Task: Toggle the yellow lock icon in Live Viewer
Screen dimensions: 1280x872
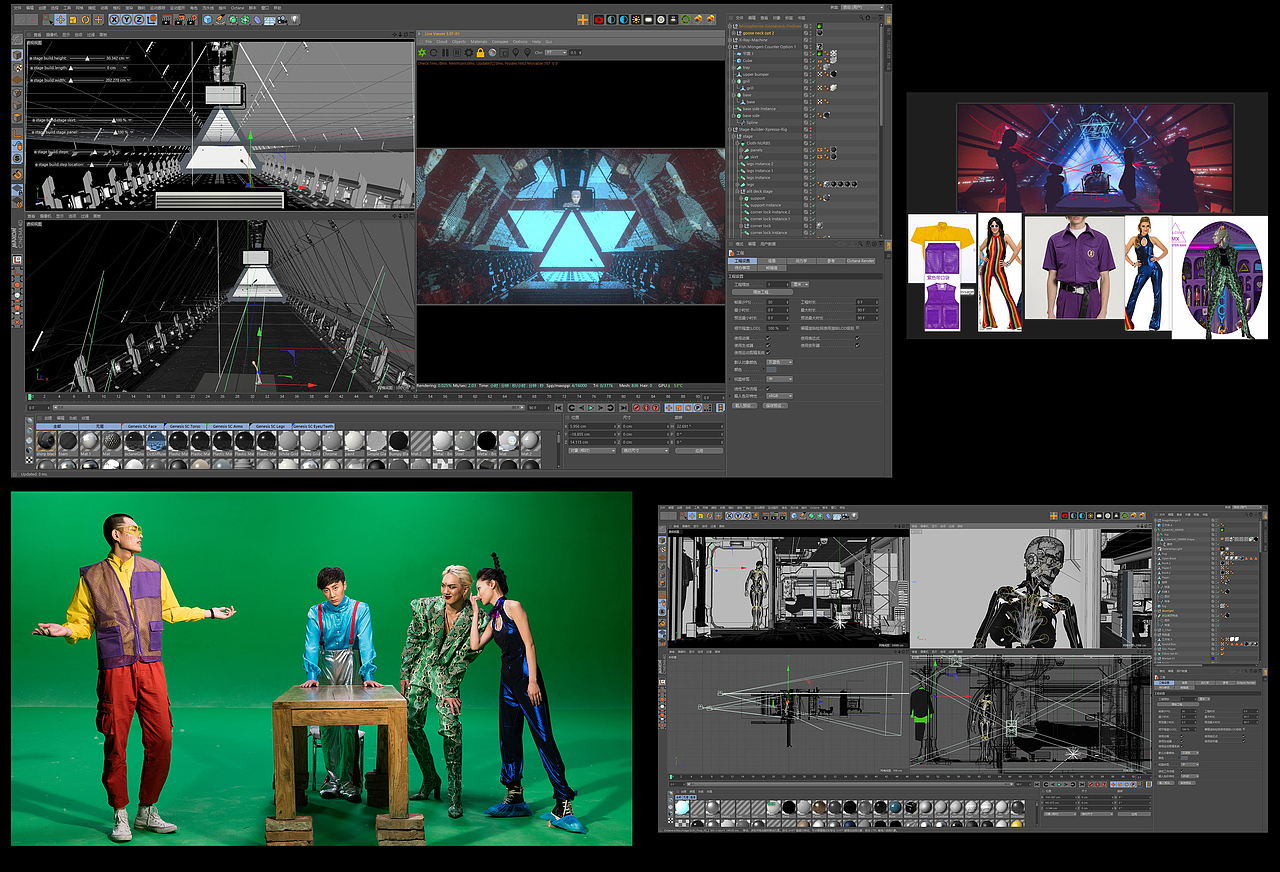Action: click(480, 52)
